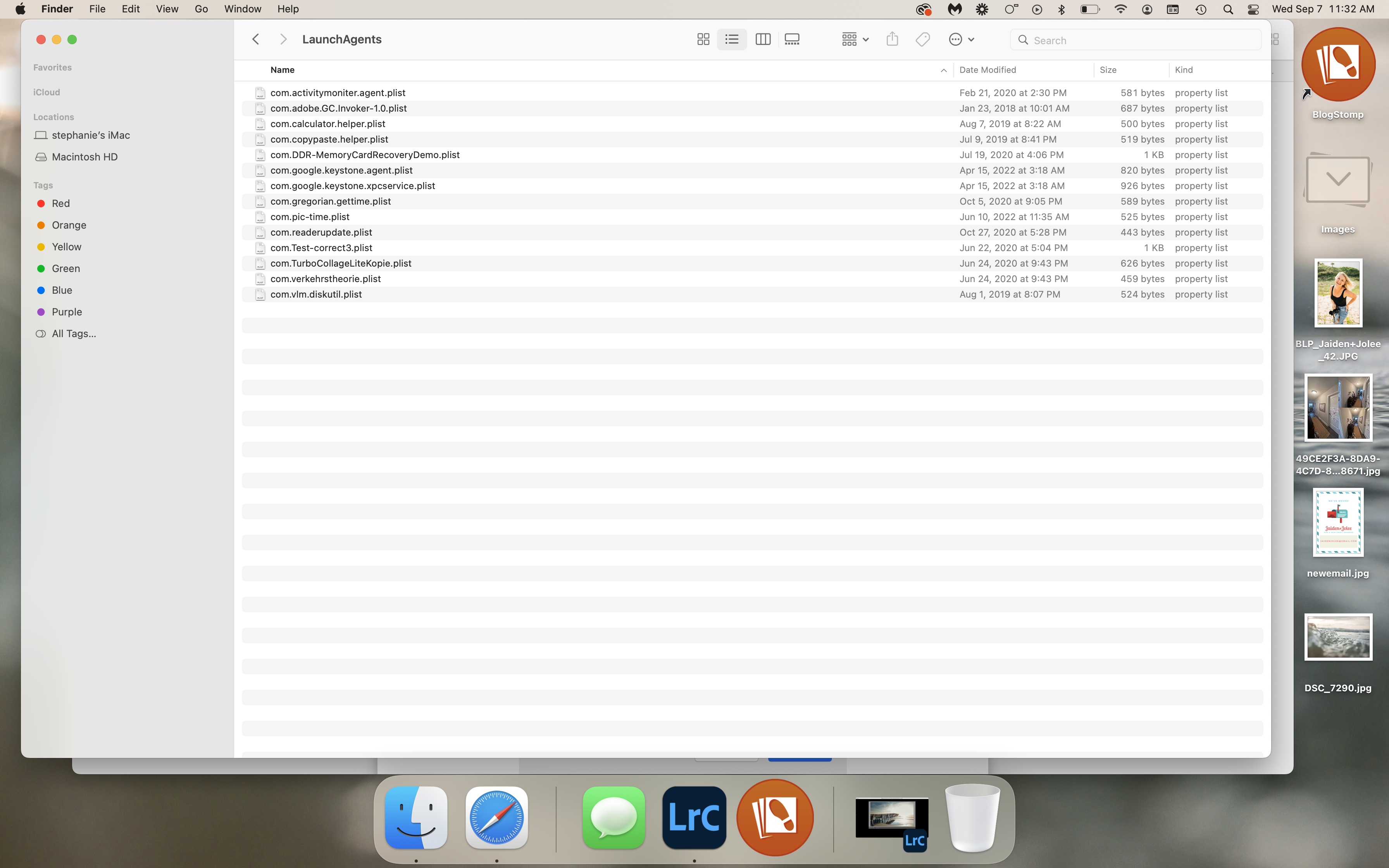
Task: Select the Purple tag color dot
Action: 41,312
